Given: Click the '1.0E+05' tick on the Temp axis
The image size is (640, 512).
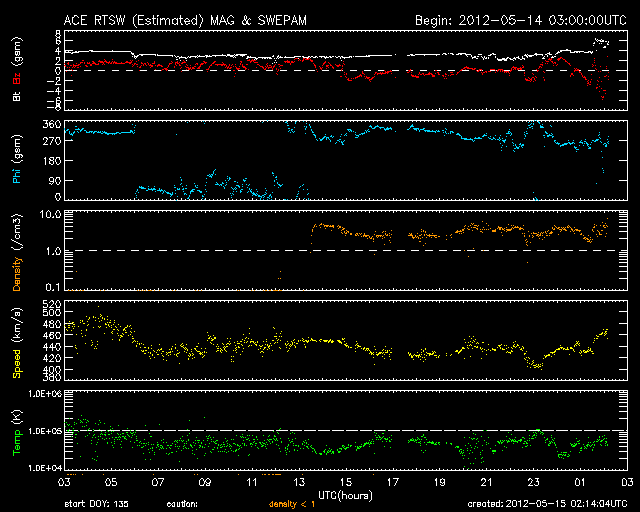Looking at the screenshot, I should click(x=45, y=431).
